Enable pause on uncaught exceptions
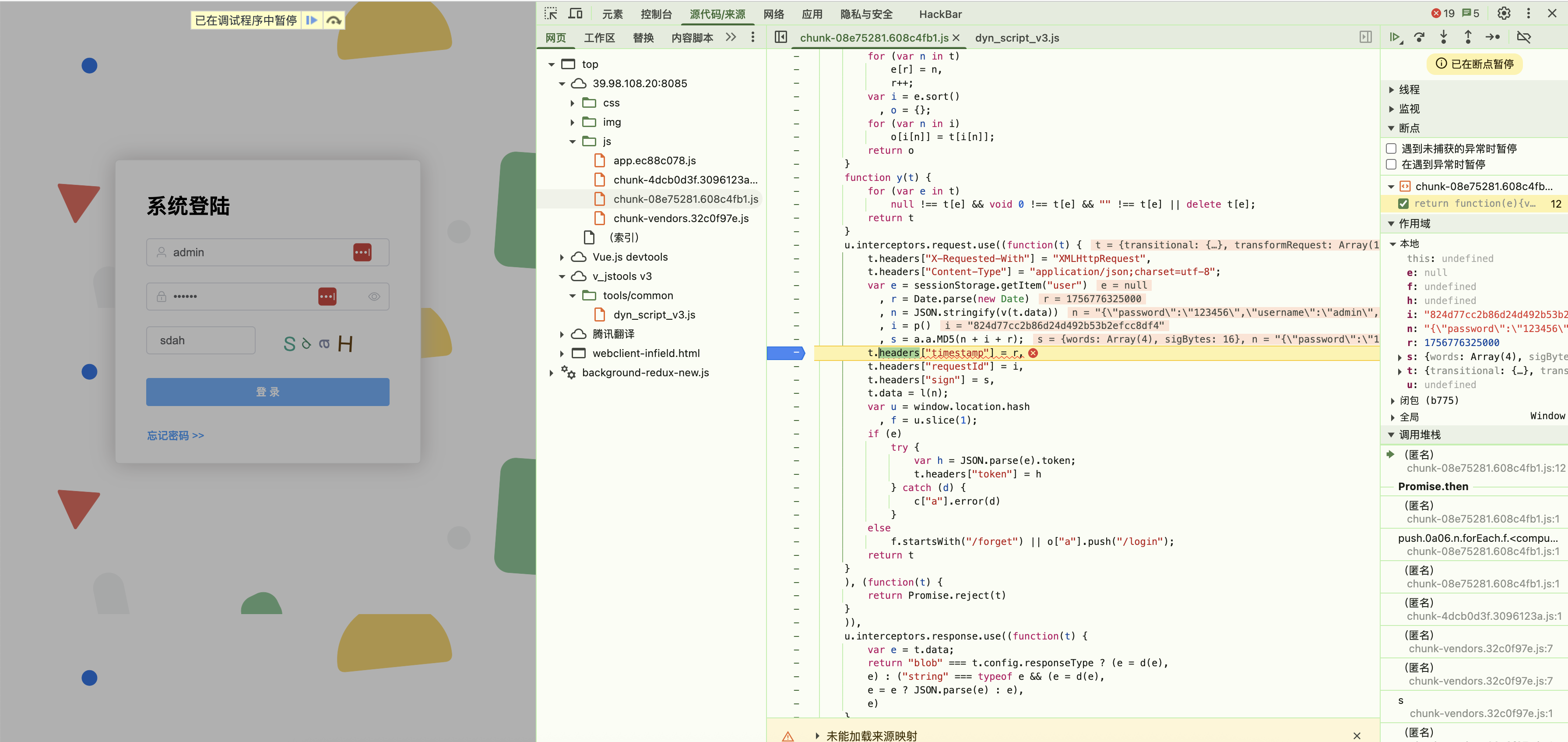The height and width of the screenshot is (742, 1568). (x=1391, y=148)
